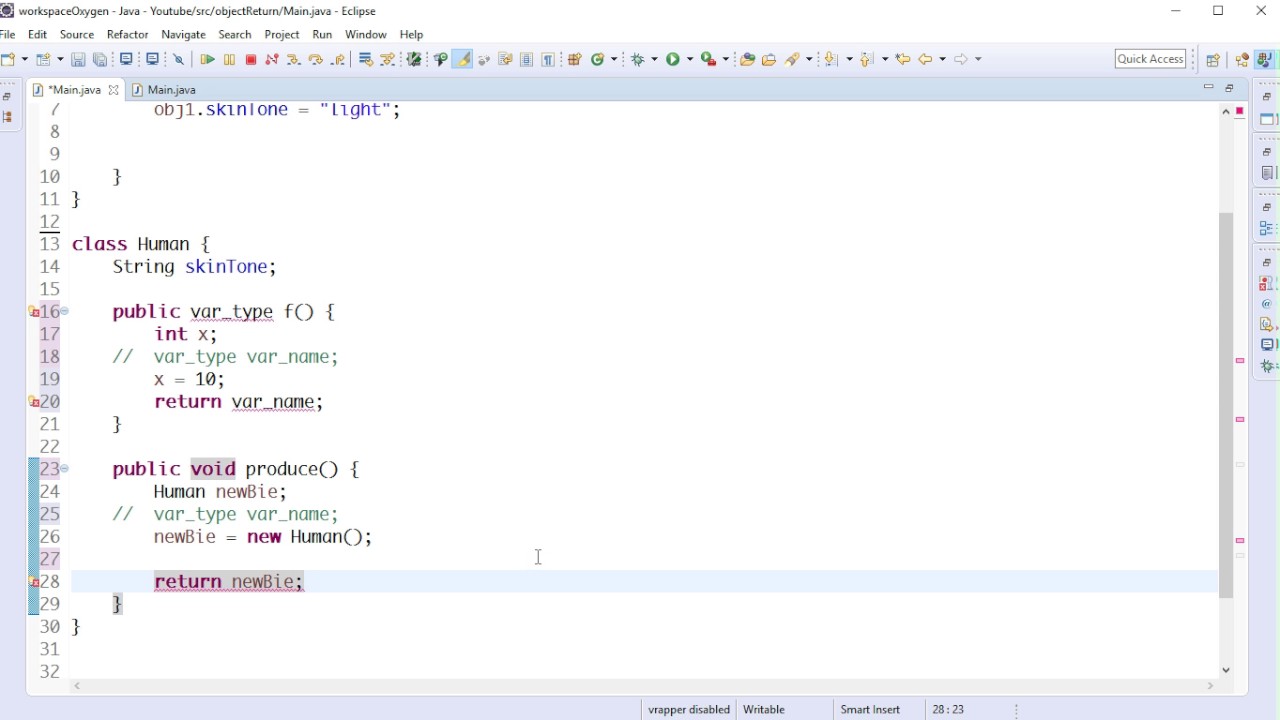Open the File menu
The image size is (1280, 720).
click(8, 34)
